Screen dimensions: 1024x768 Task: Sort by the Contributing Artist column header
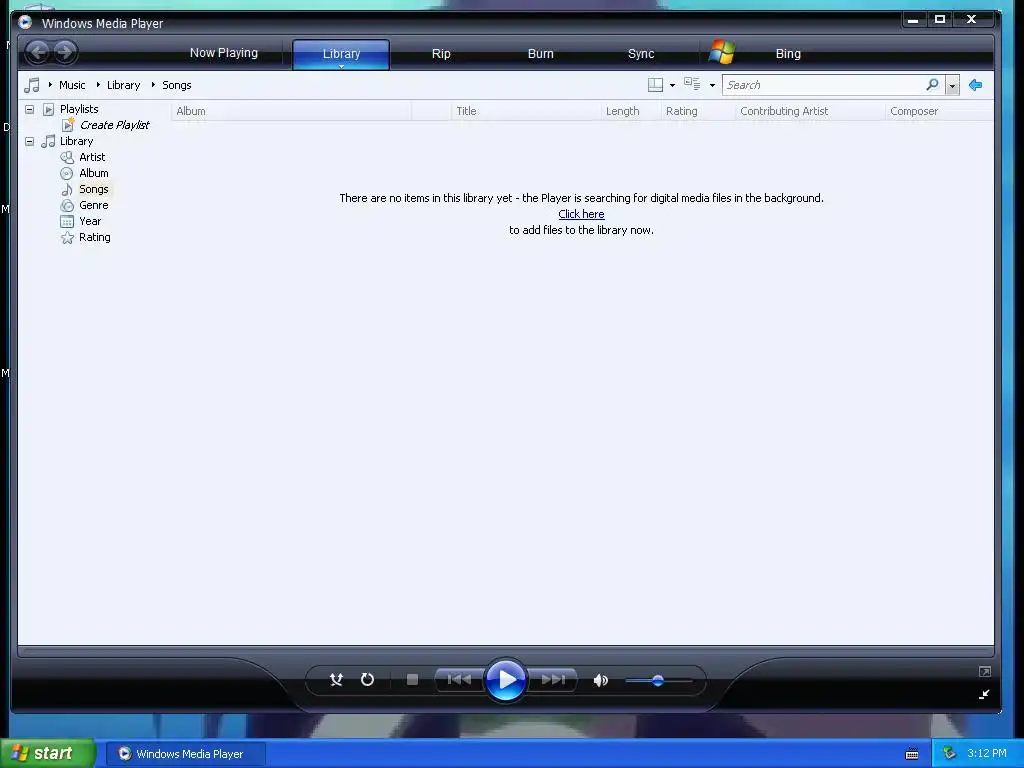[810, 111]
